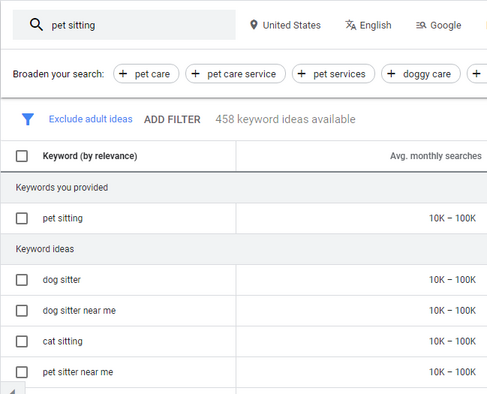Click the Broaden your search label

tap(59, 74)
